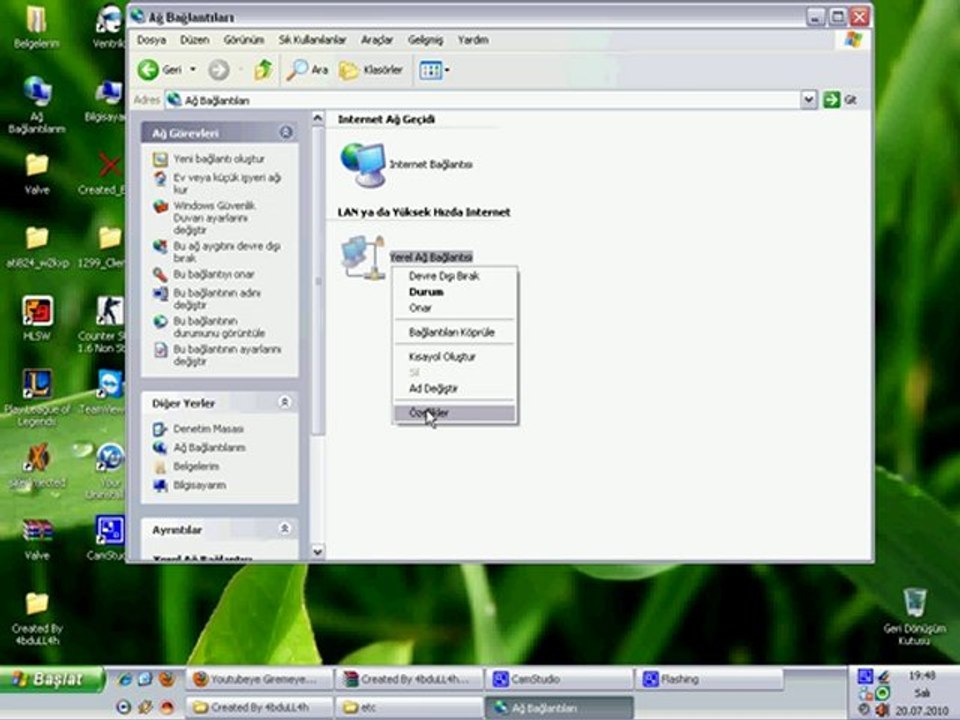The height and width of the screenshot is (720, 960).
Task: Select Bağlantıları Köprüle context entry
Action: pyautogui.click(x=455, y=332)
